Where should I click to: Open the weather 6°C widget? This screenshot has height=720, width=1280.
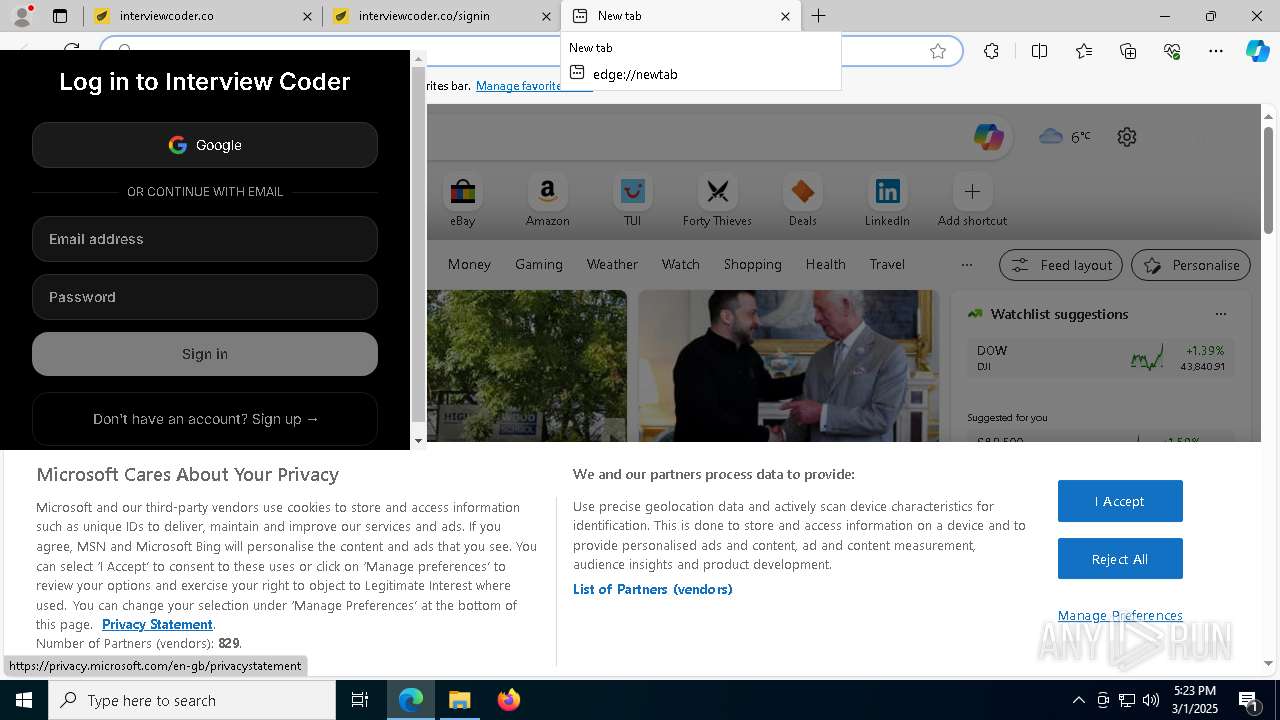point(1065,137)
